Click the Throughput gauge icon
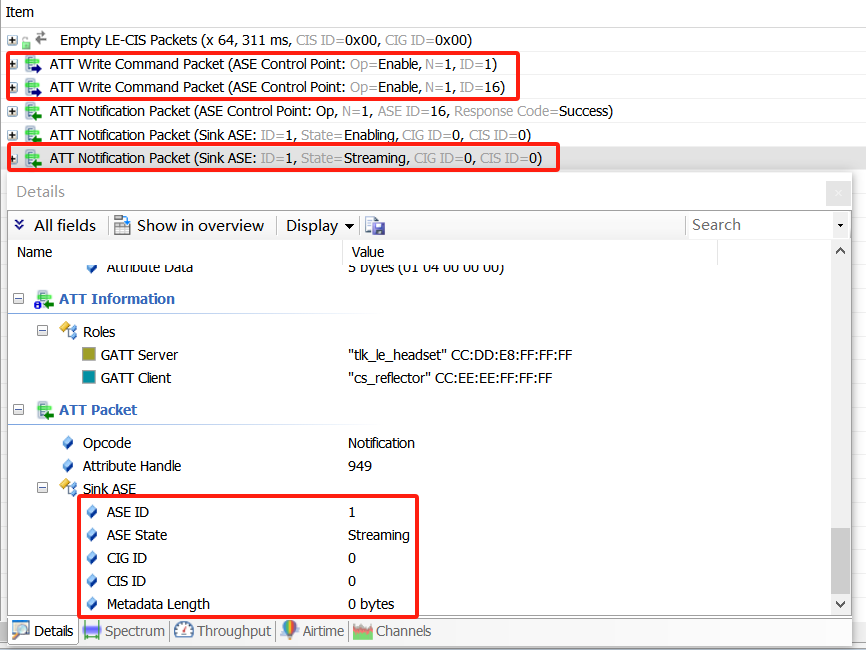The height and width of the screenshot is (650, 866). coord(183,630)
